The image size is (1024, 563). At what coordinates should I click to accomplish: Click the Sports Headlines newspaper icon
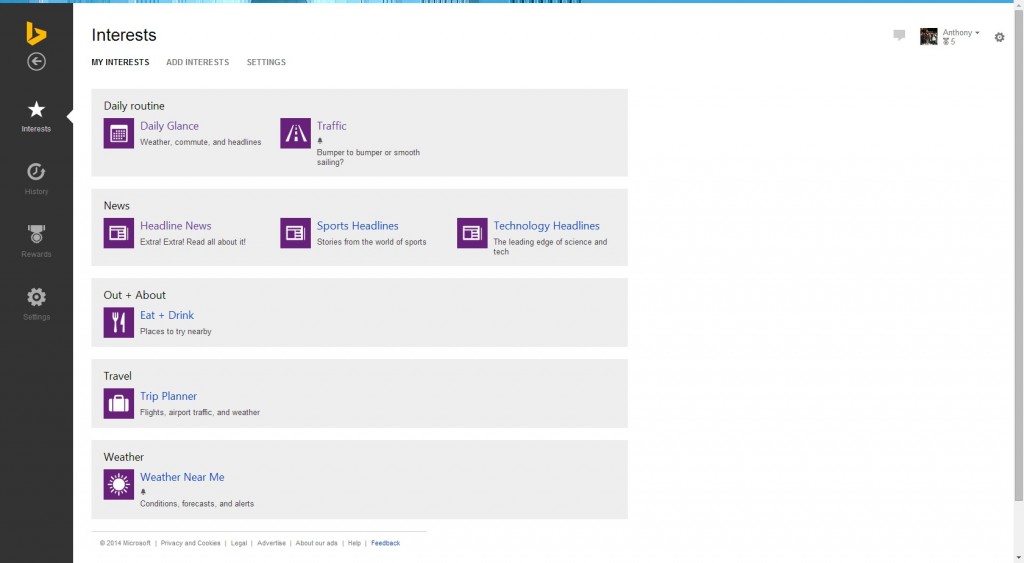tap(295, 233)
